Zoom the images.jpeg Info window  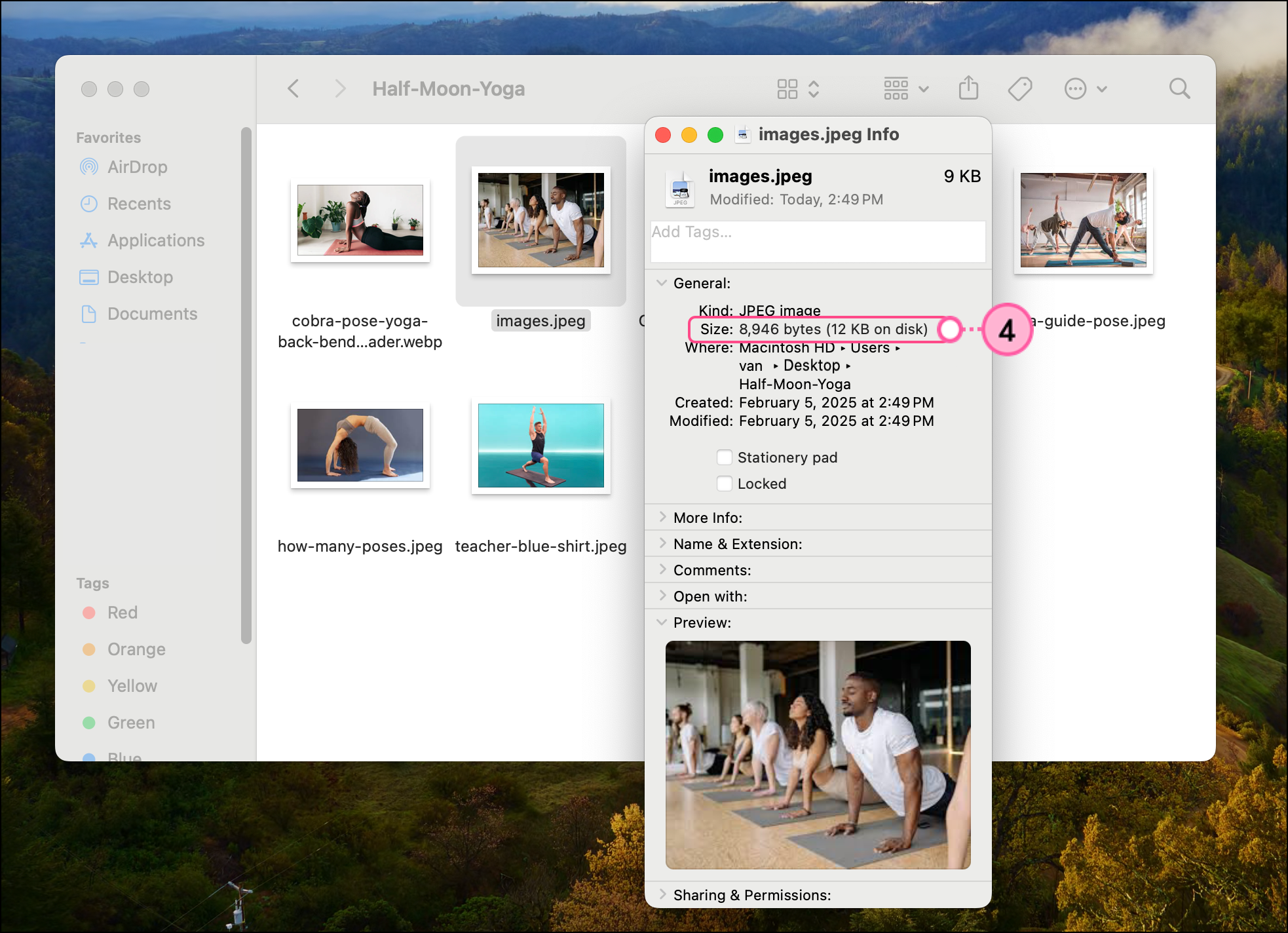tap(715, 135)
